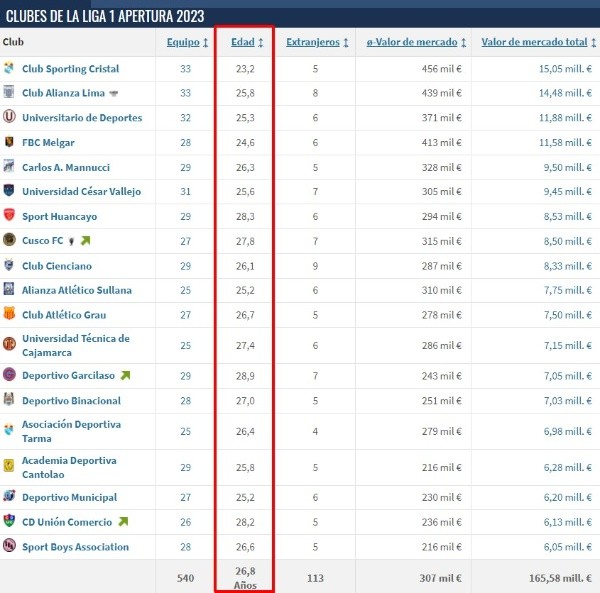The width and height of the screenshot is (600, 593).
Task: Click the Club column header
Action: (14, 42)
